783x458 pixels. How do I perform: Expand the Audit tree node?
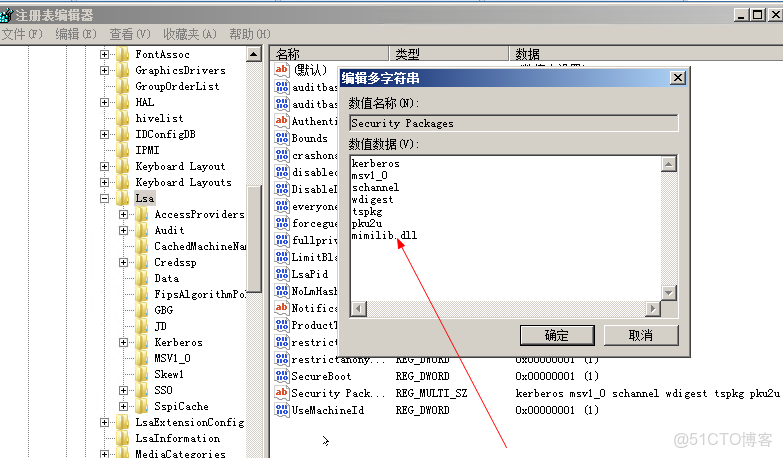(x=123, y=230)
